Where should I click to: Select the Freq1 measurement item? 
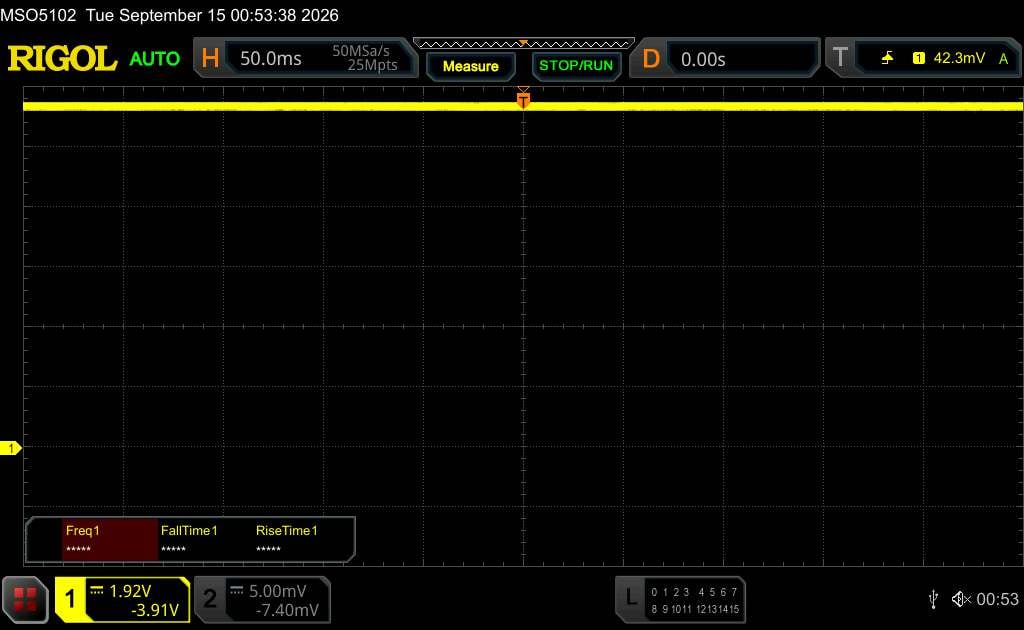pyautogui.click(x=110, y=539)
